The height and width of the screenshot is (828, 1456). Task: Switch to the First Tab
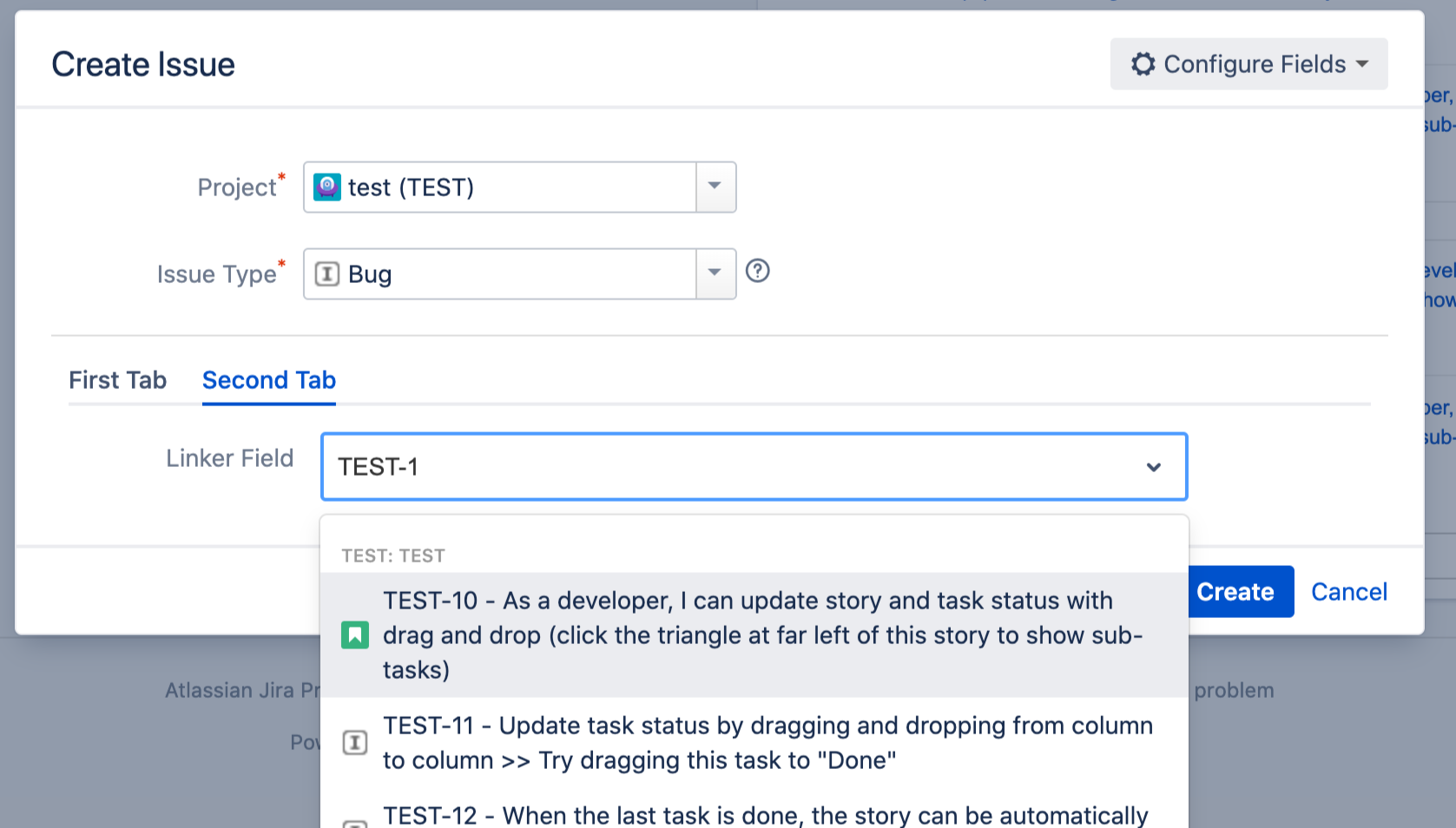(117, 380)
